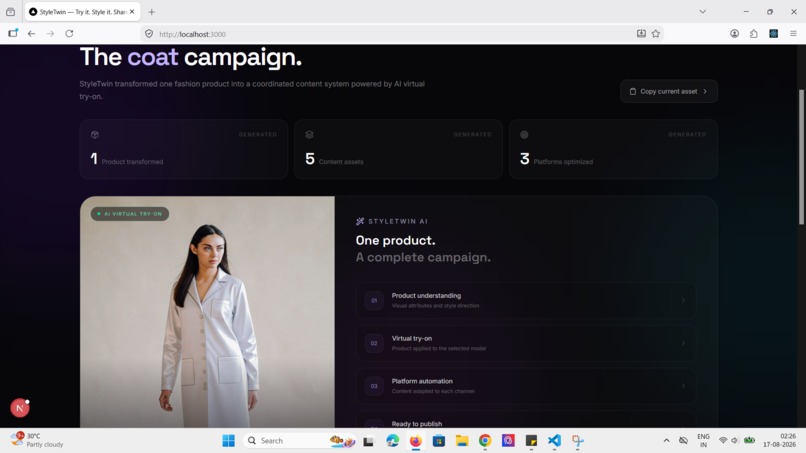Click the shield tracking protection icon
Image resolution: width=806 pixels, height=453 pixels.
coord(149,34)
